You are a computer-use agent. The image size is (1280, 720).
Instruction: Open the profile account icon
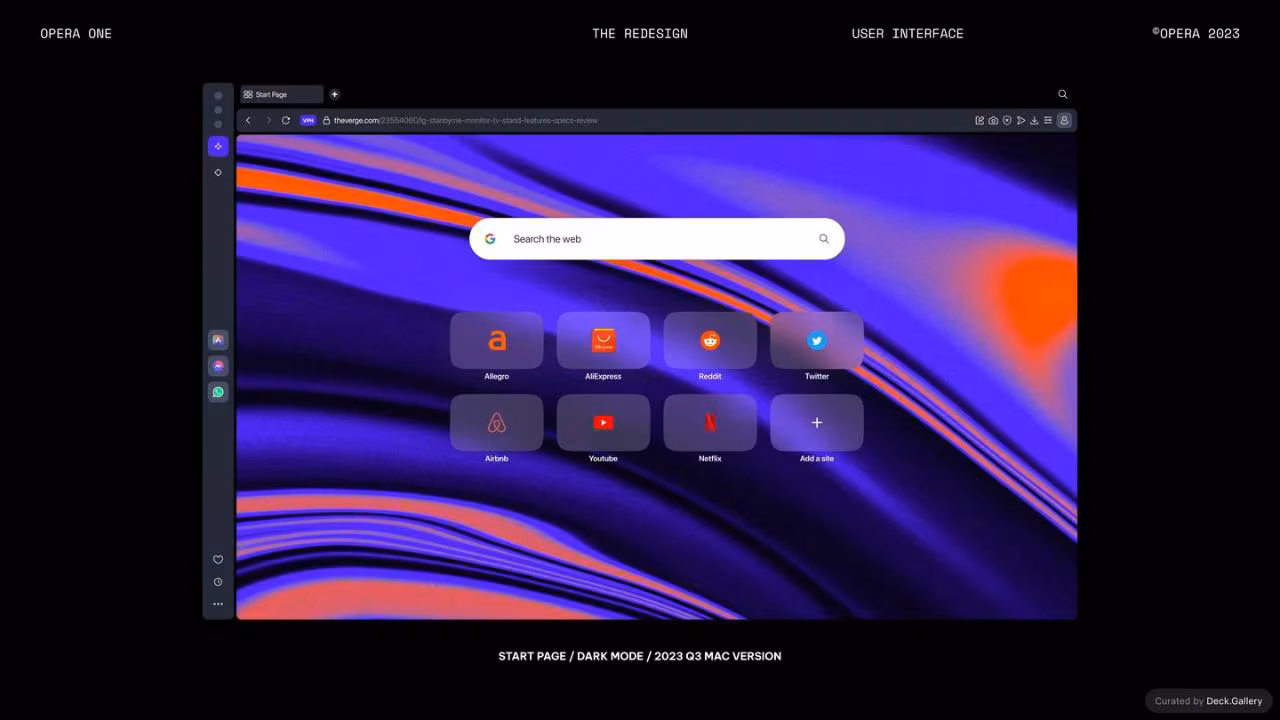click(1064, 120)
